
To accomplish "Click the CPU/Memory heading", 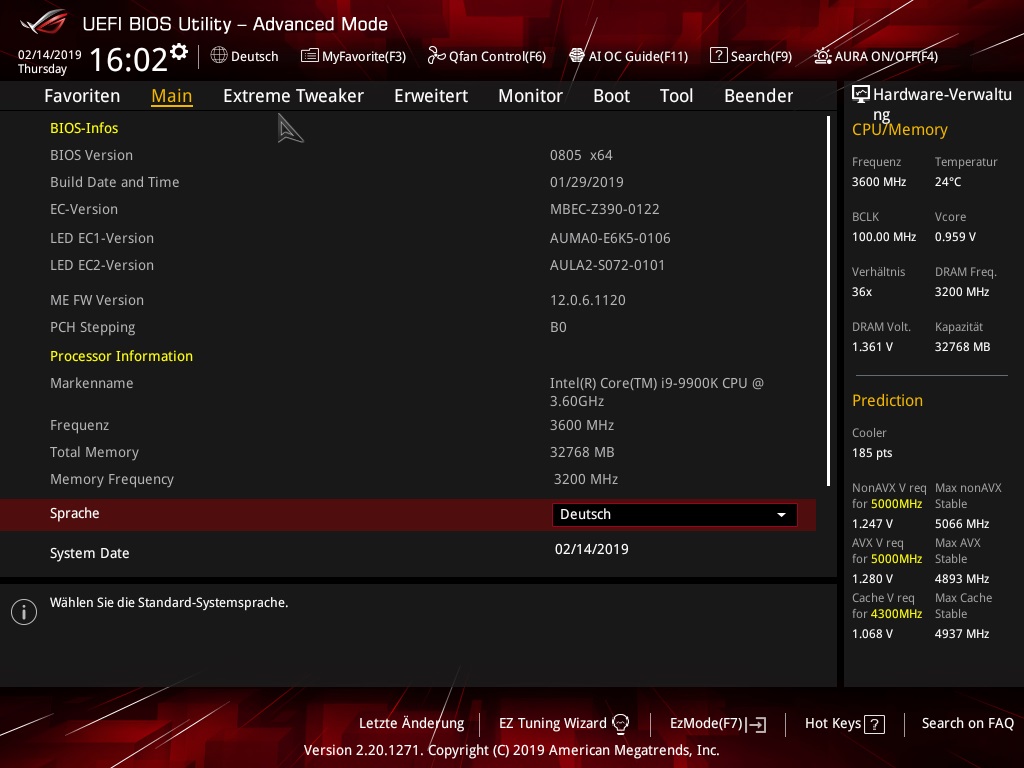I will 899,130.
